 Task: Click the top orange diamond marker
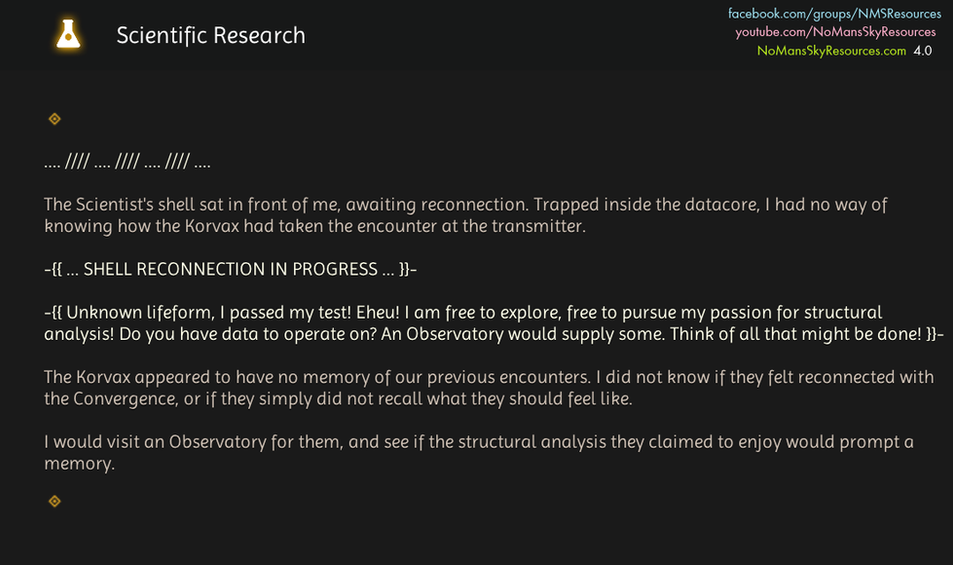tap(55, 119)
